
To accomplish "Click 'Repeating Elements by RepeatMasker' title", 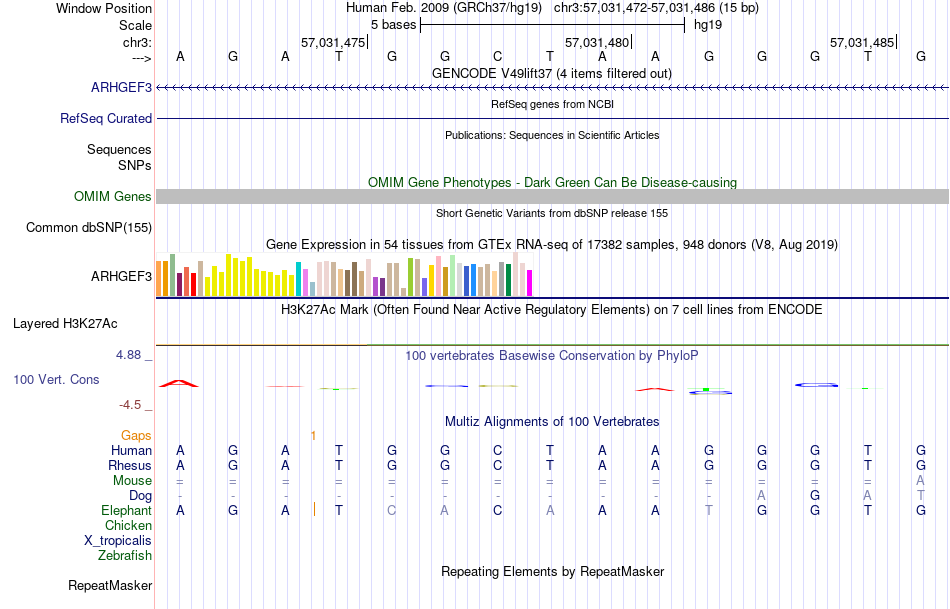I will click(553, 572).
